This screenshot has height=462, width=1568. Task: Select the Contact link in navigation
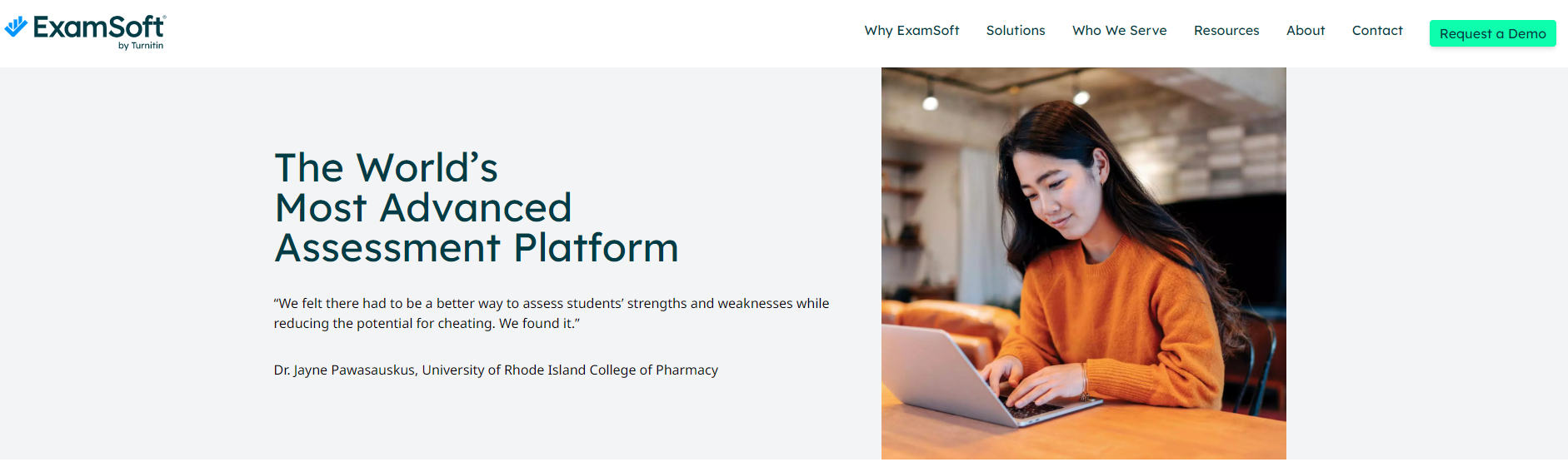click(1377, 31)
